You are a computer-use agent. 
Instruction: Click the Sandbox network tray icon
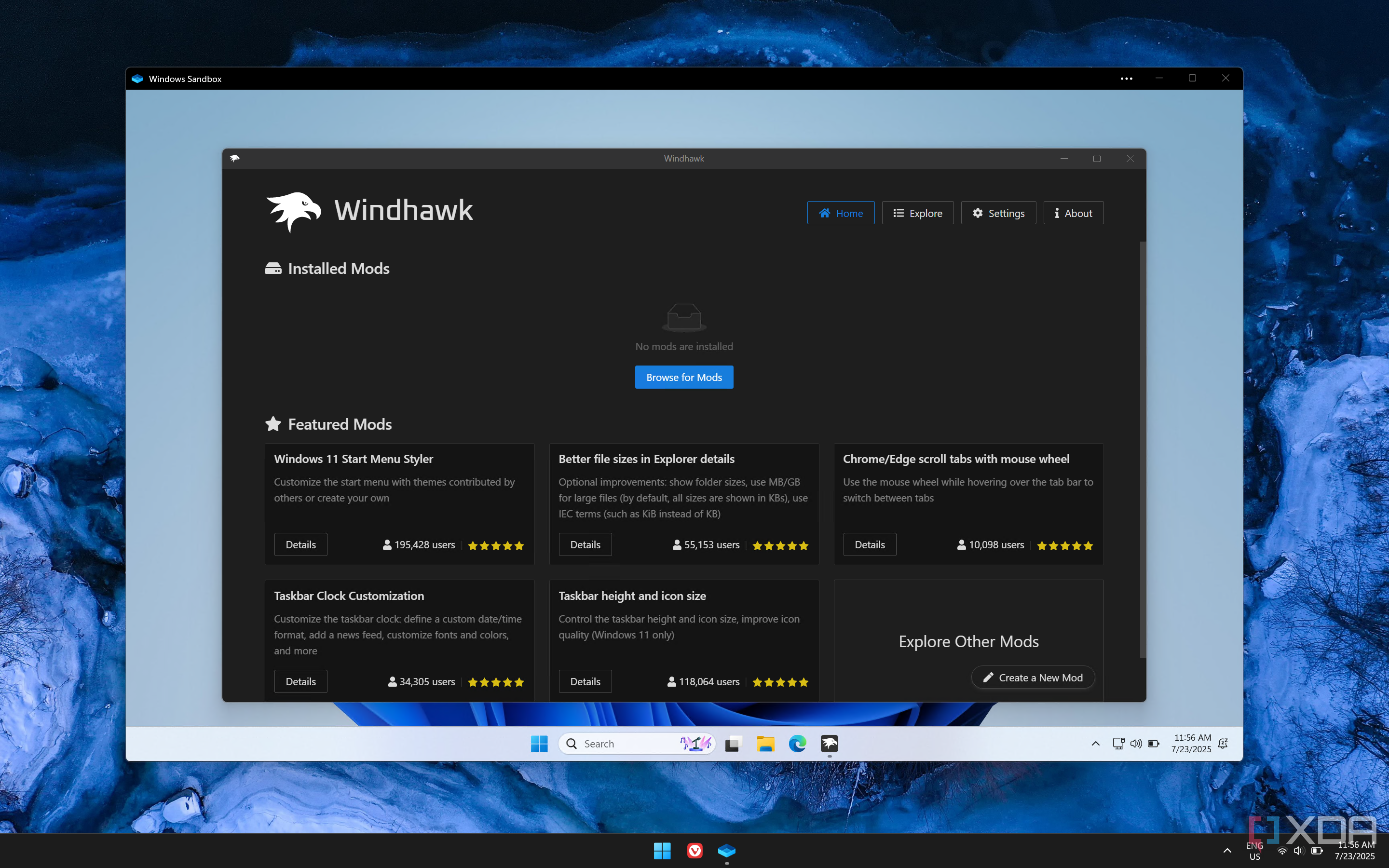(1118, 744)
